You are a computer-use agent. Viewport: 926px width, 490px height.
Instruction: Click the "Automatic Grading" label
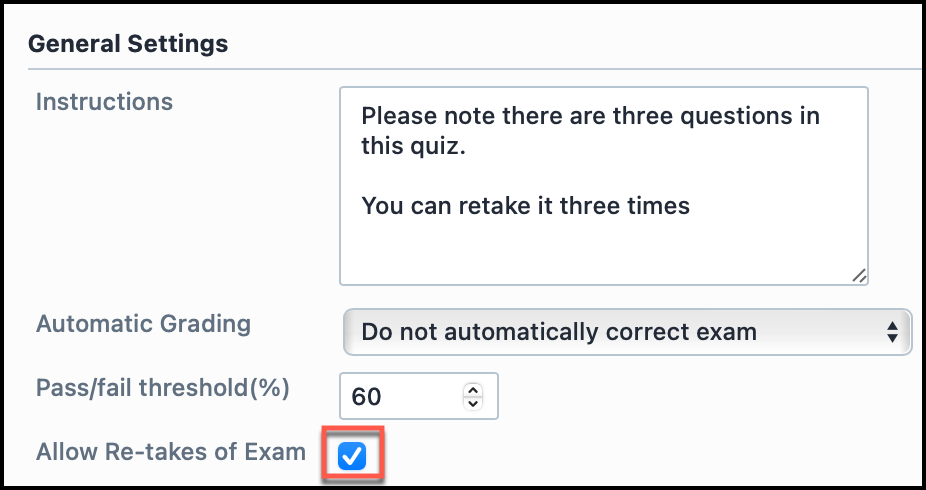(144, 324)
